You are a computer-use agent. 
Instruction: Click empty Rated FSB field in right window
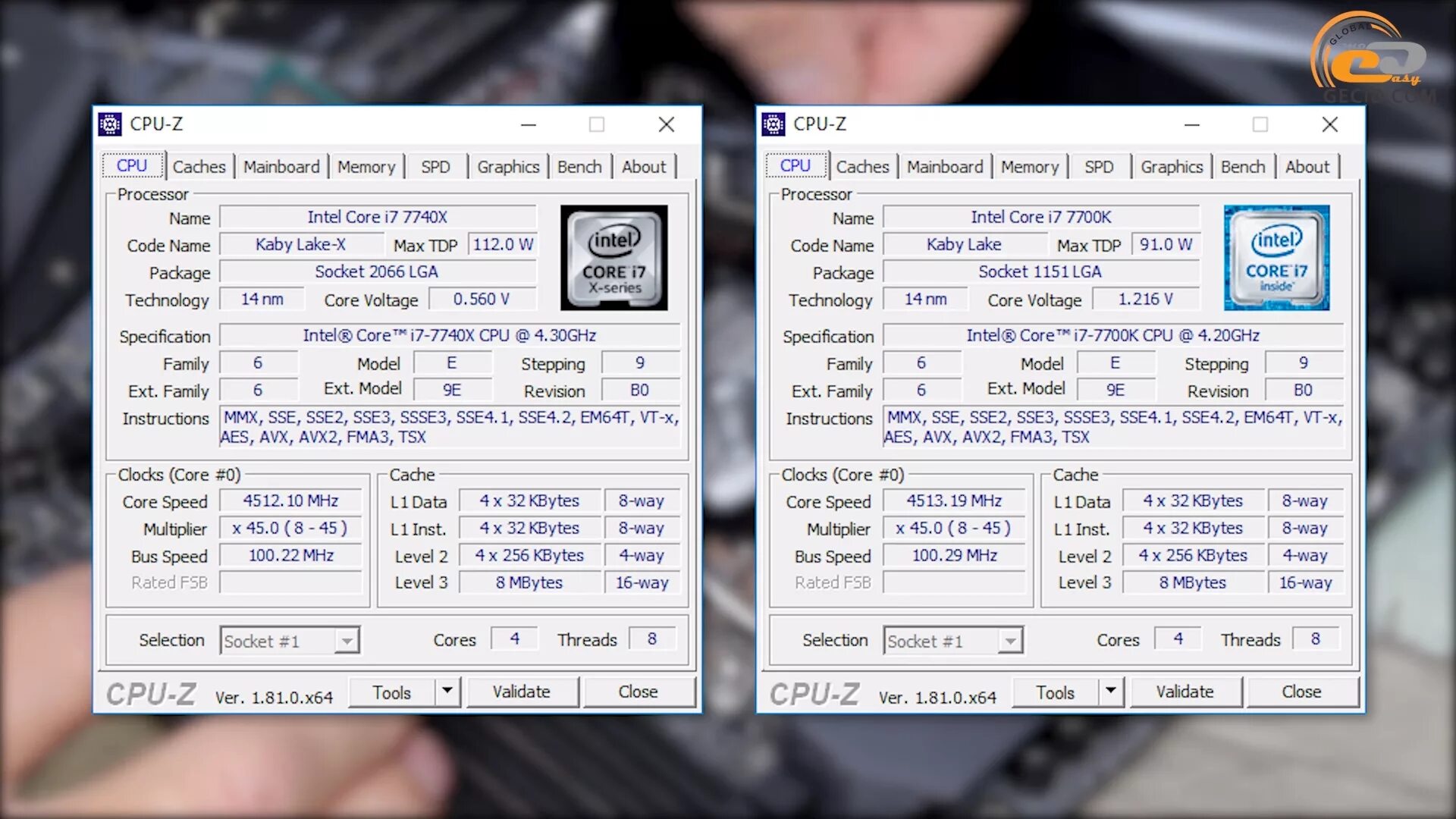pyautogui.click(x=955, y=582)
